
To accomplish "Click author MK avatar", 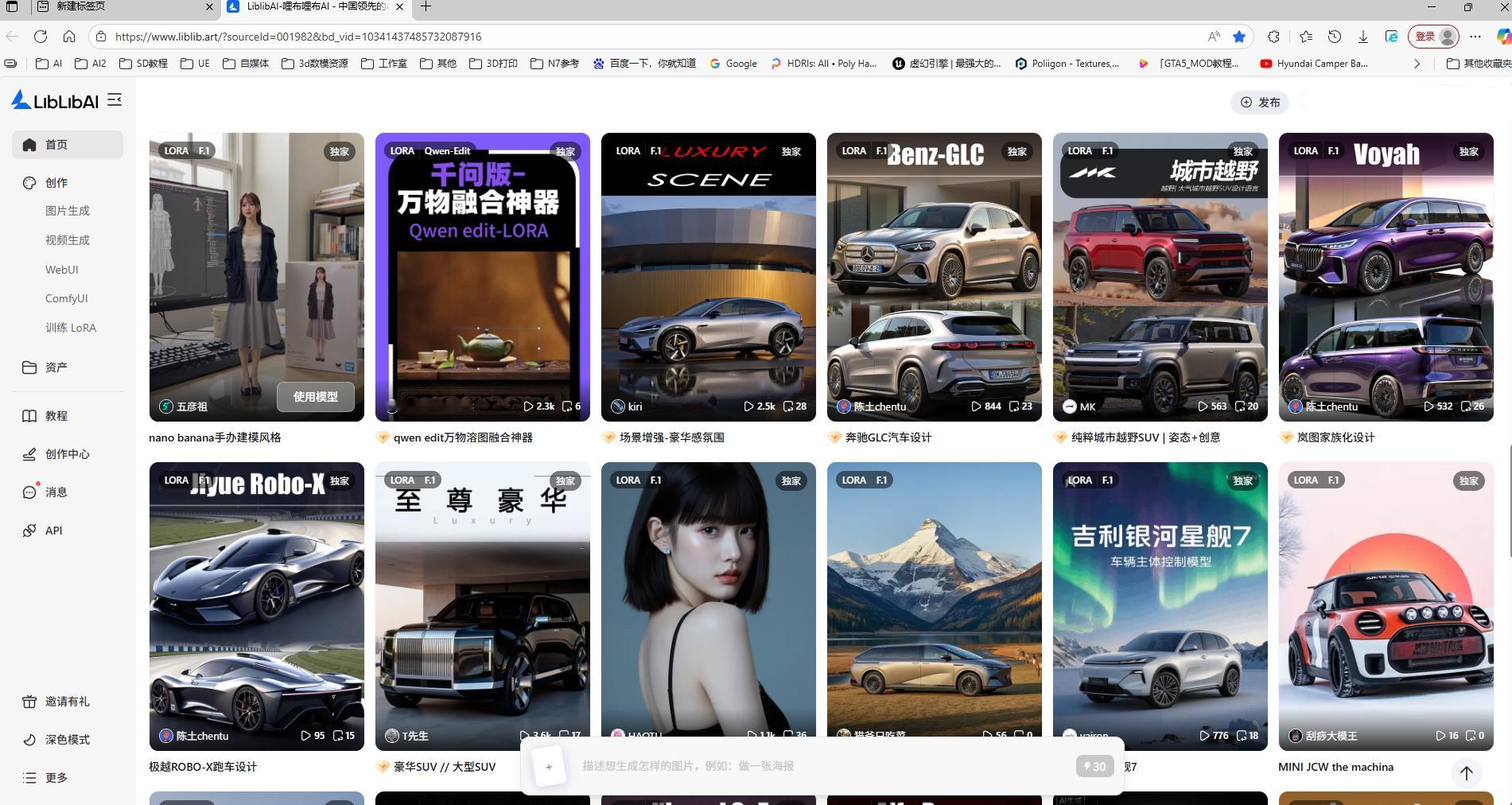I will (1069, 406).
